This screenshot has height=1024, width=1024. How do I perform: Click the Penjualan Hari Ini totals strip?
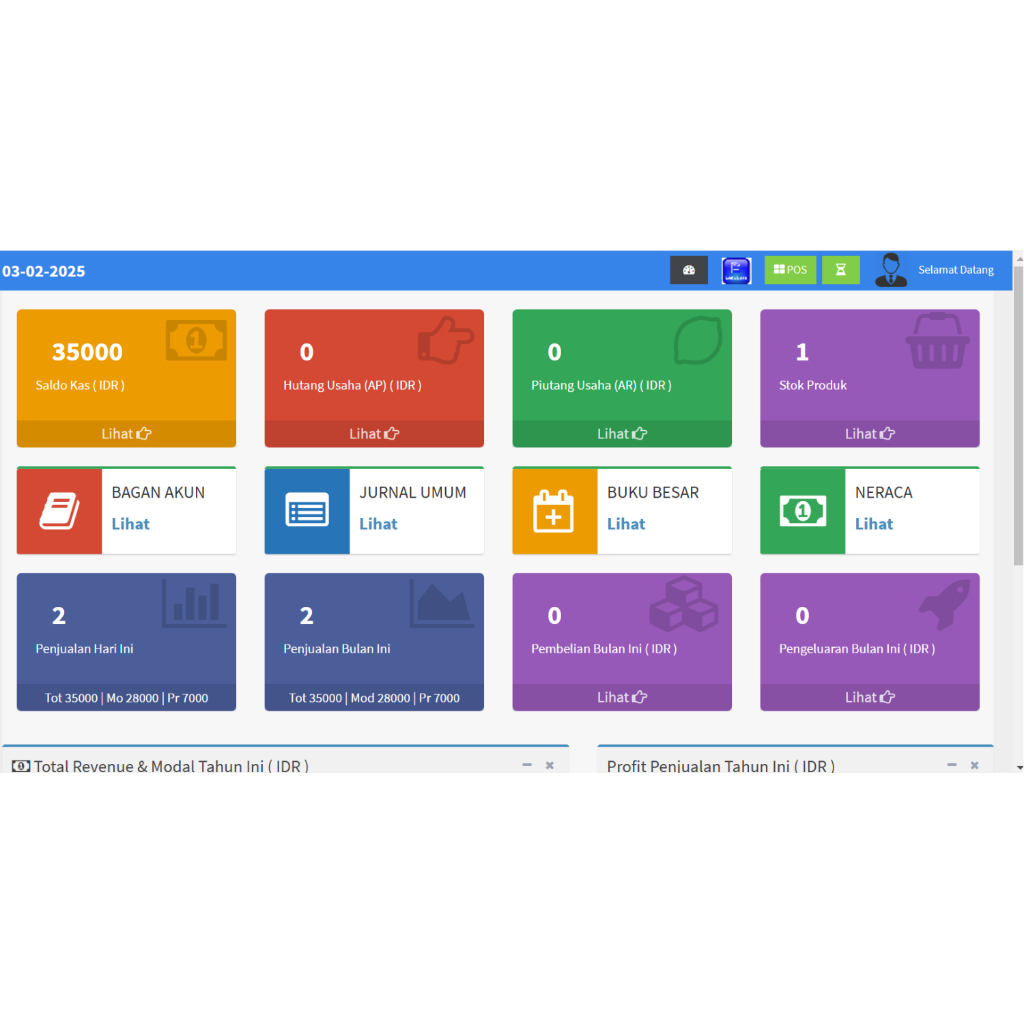pyautogui.click(x=126, y=697)
